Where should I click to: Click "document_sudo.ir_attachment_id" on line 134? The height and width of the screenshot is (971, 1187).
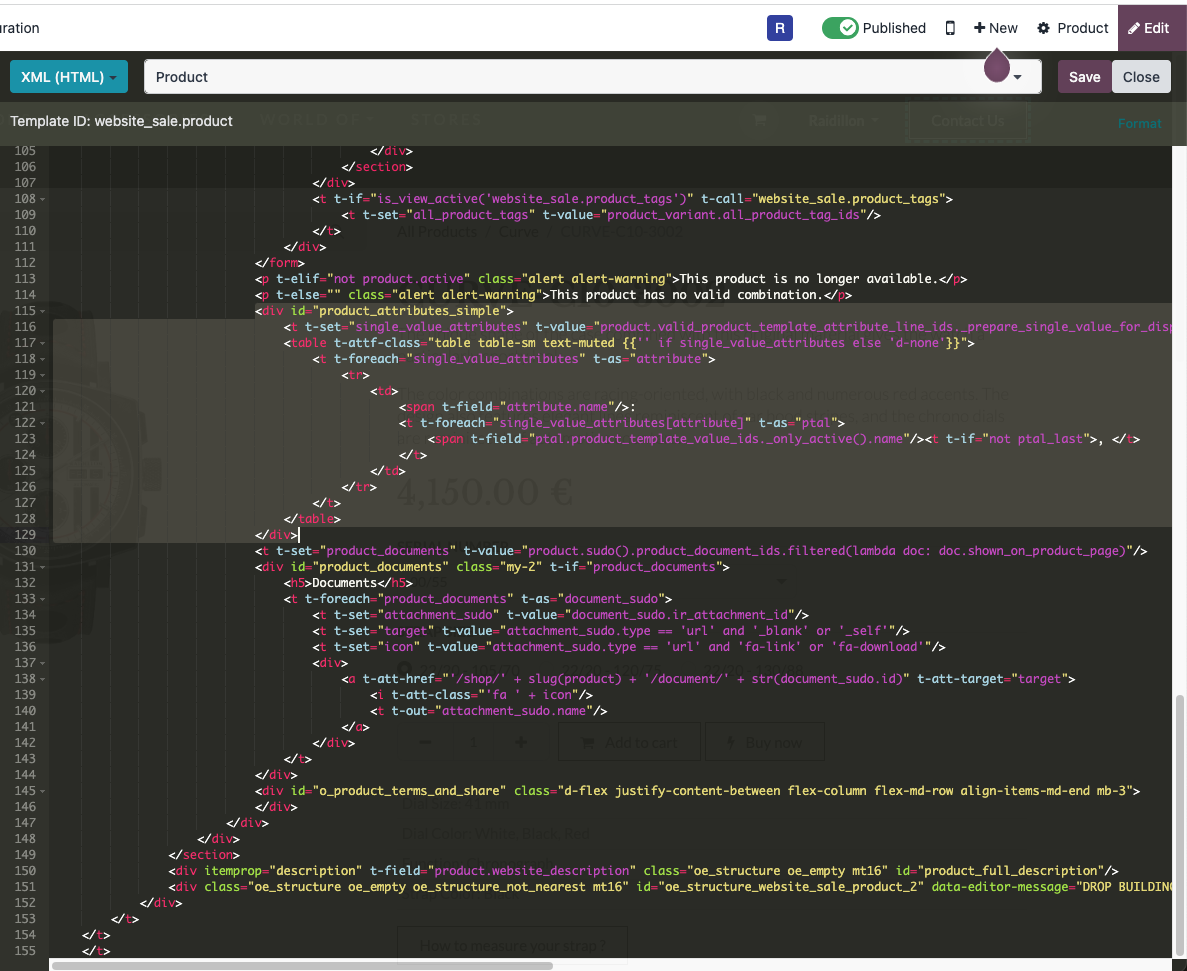(x=678, y=615)
